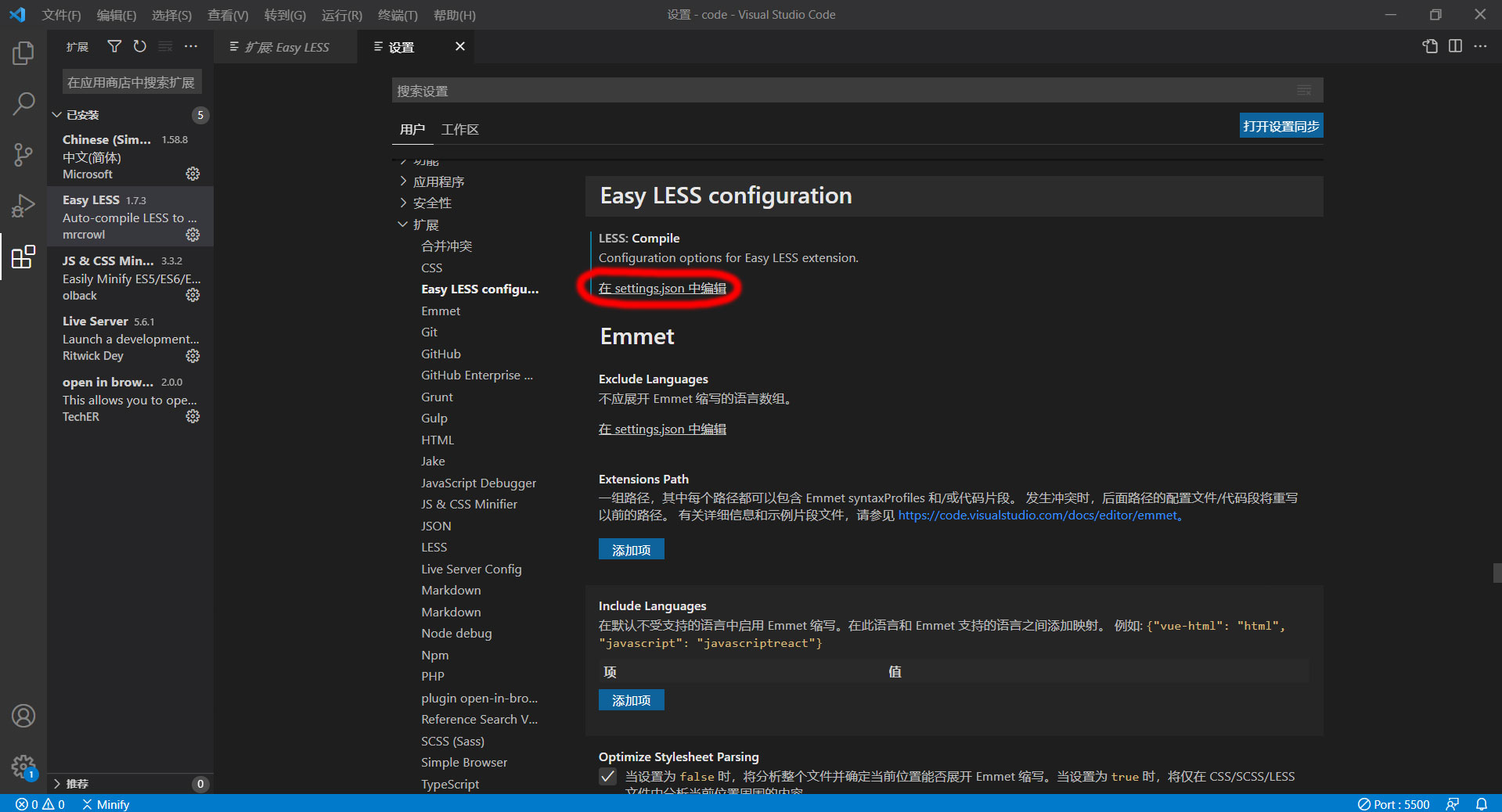The width and height of the screenshot is (1502, 812).
Task: Switch to 扩展 Easy LESS tab
Action: tap(286, 47)
